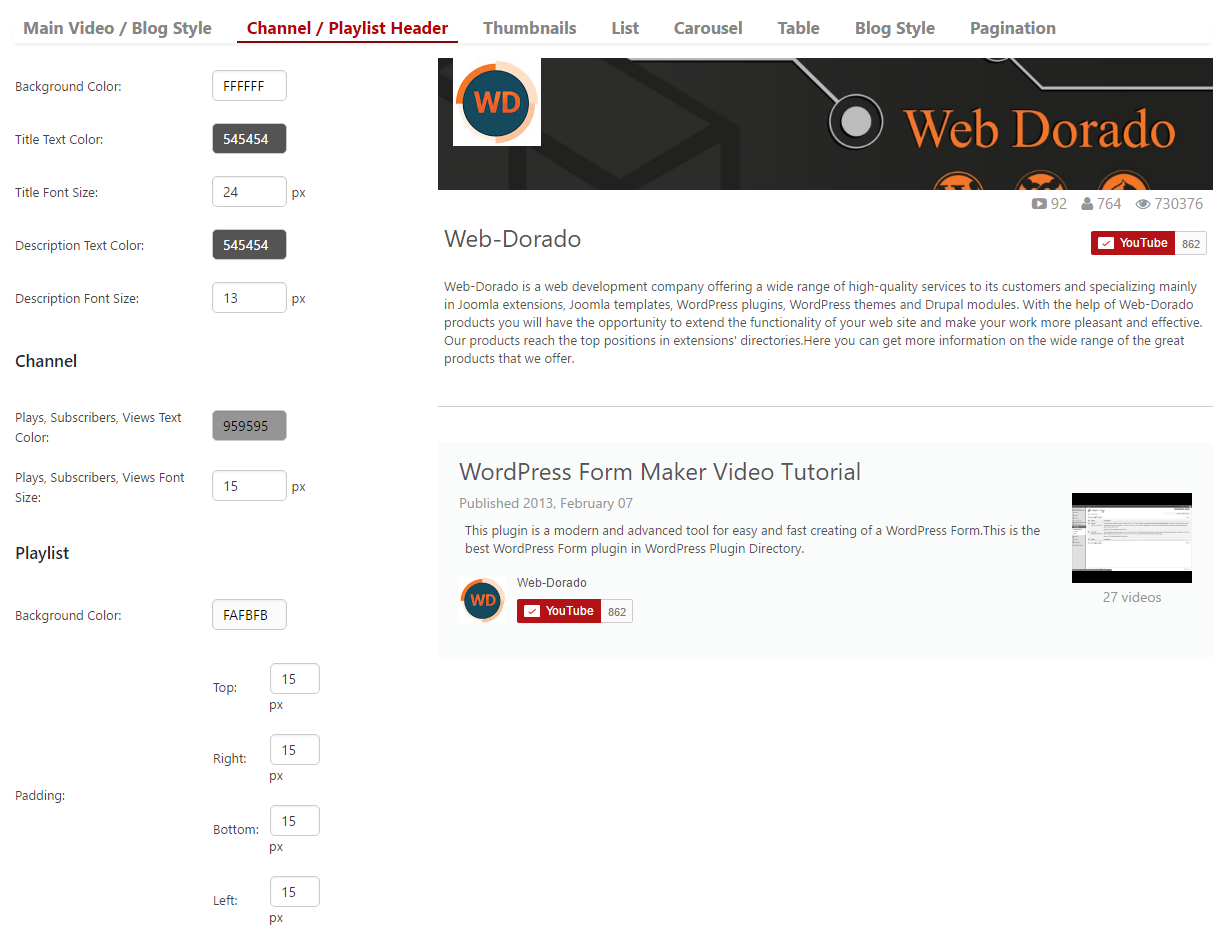1227x945 pixels.
Task: Click the Title Font Size input field
Action: [249, 192]
